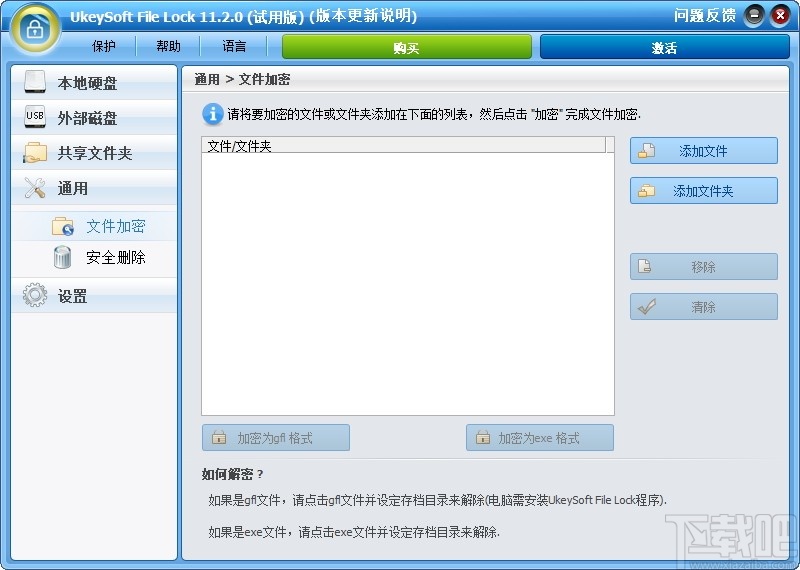
Task: Minimize the UkeySoft window
Action: pyautogui.click(x=754, y=16)
